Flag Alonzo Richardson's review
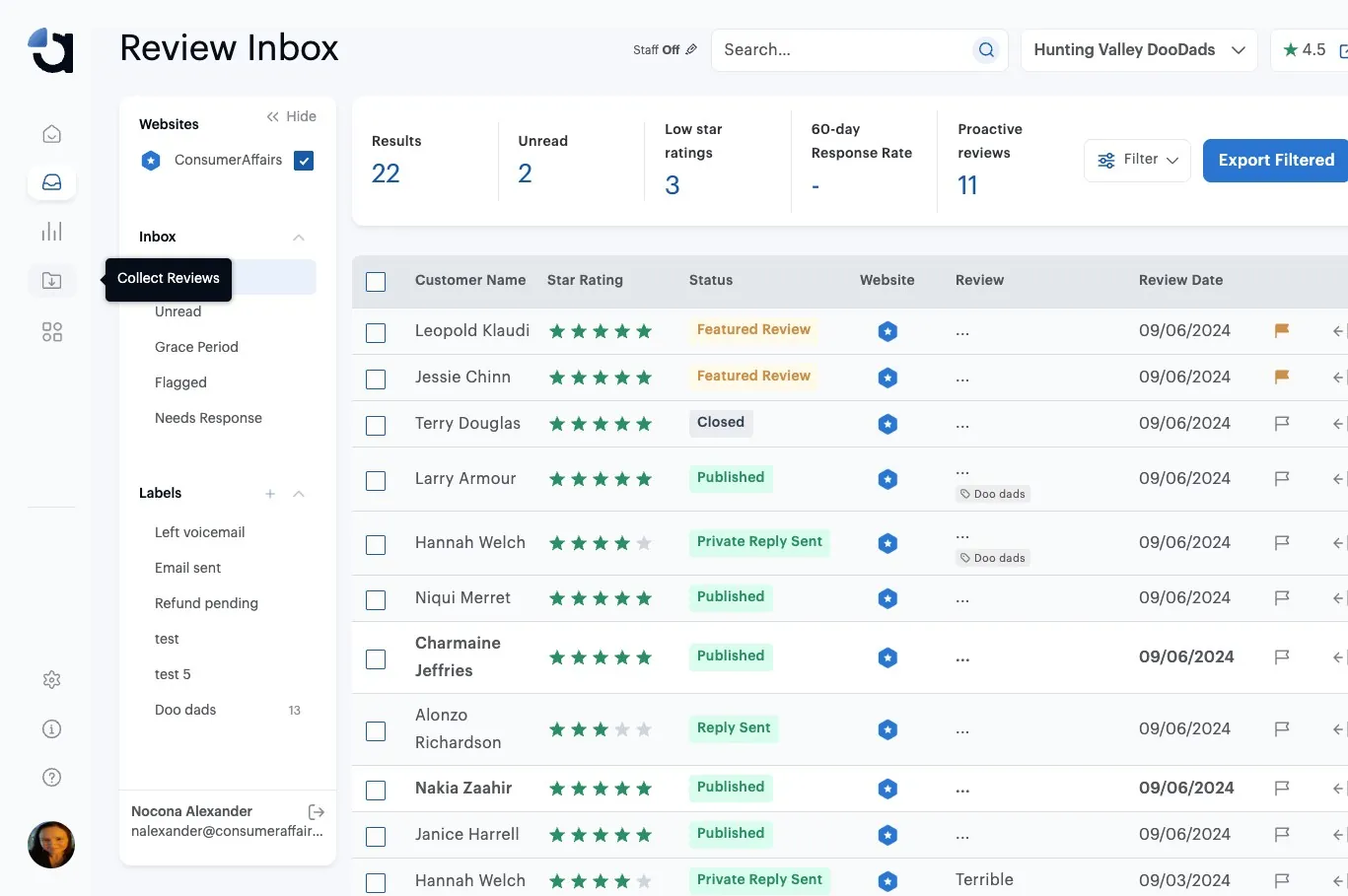 (1282, 729)
